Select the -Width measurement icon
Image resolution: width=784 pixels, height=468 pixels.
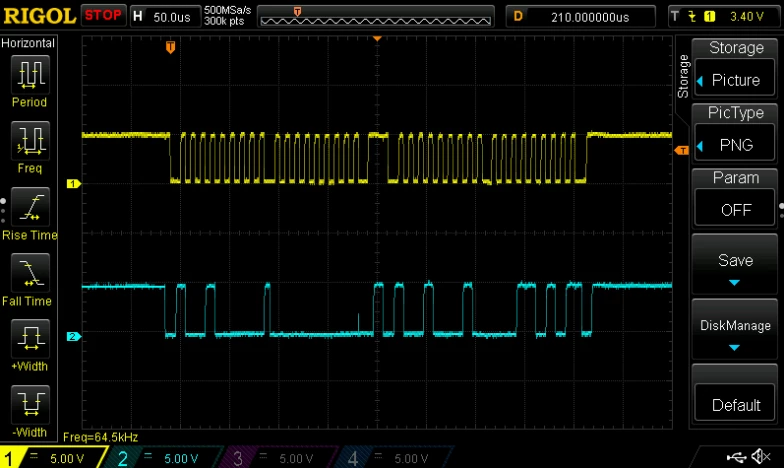coord(30,405)
